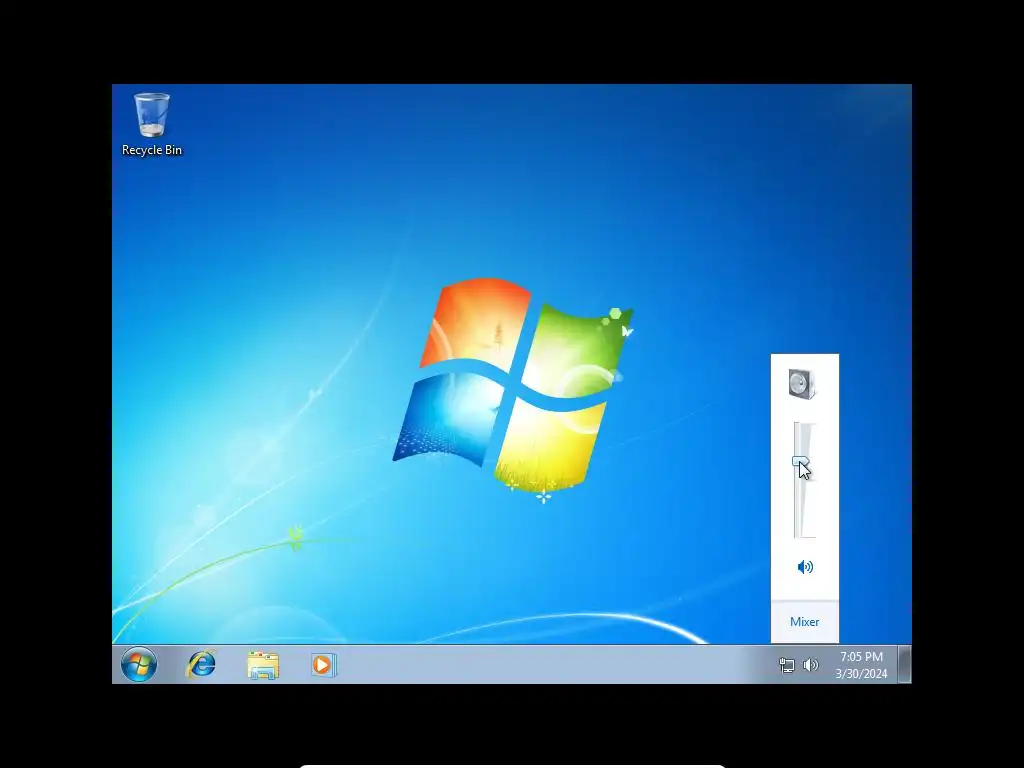This screenshot has width=1024, height=768.
Task: Launch Windows Media Player from the taskbar
Action: (x=323, y=665)
